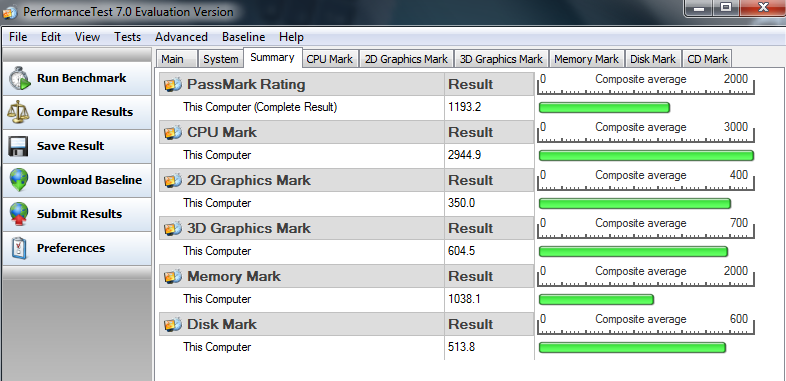Click the Save Result button label
Screen dimensions: 786x381
click(70, 146)
